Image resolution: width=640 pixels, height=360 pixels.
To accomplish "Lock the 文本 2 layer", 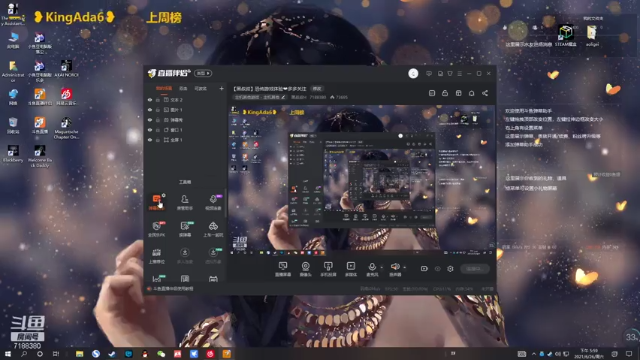I will [x=158, y=100].
